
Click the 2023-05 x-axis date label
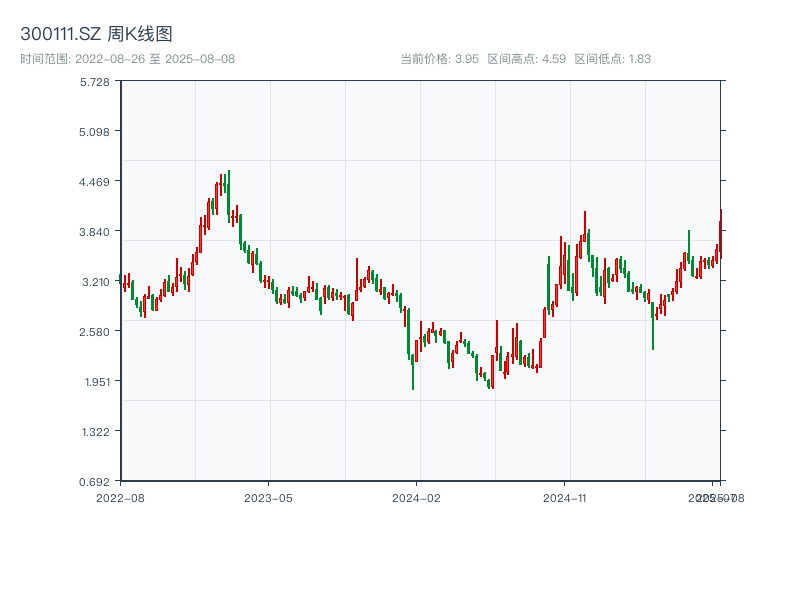tap(268, 497)
